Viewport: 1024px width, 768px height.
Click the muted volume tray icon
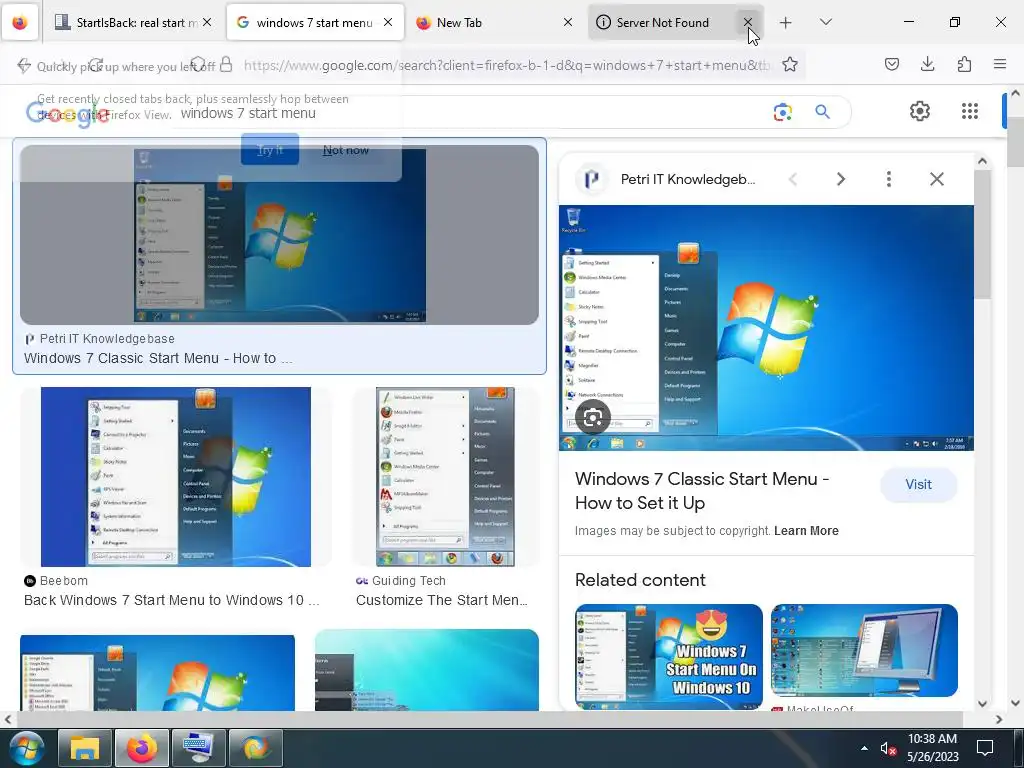pos(887,748)
